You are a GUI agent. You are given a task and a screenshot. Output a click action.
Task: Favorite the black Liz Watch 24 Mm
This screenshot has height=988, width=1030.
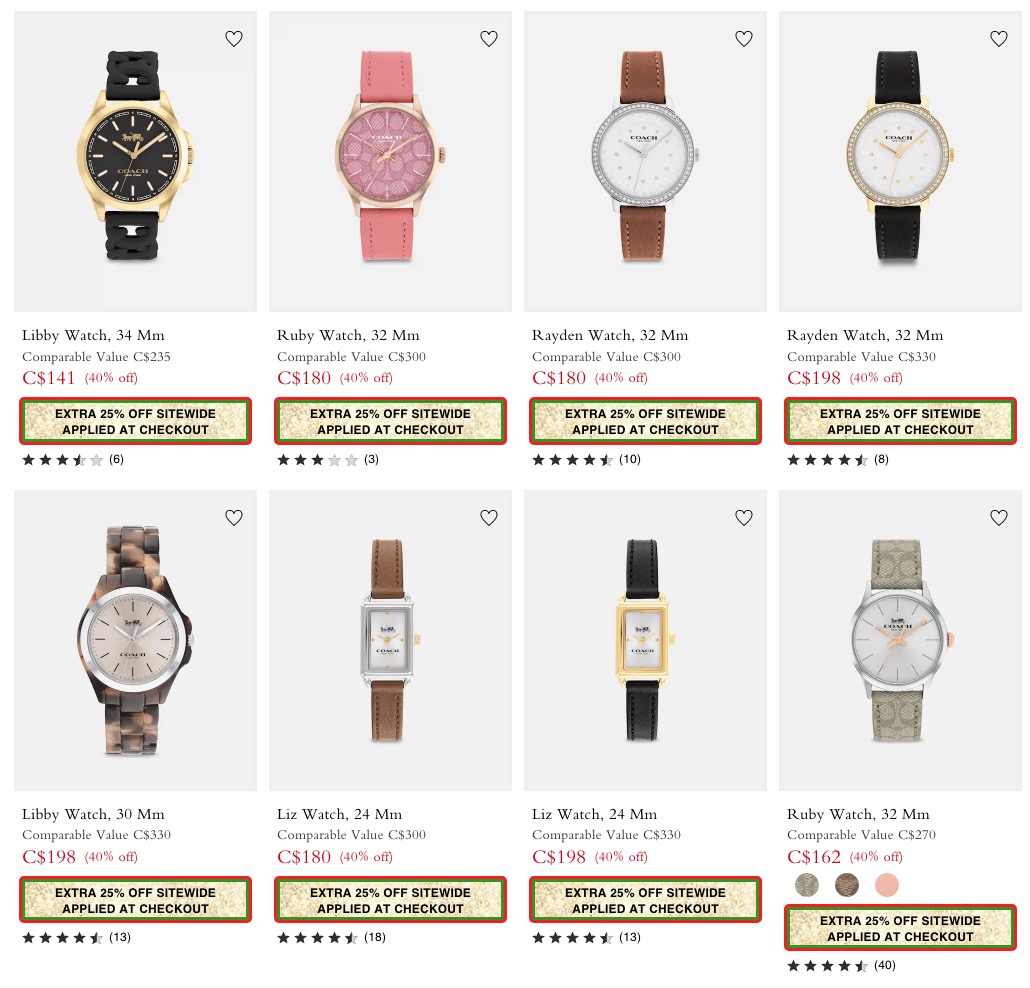coord(744,518)
